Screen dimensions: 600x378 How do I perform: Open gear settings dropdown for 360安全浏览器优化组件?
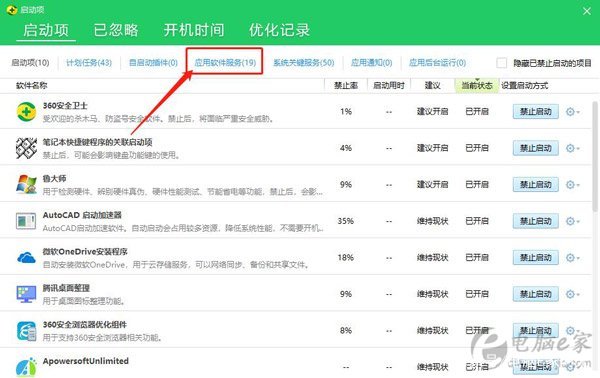point(572,330)
